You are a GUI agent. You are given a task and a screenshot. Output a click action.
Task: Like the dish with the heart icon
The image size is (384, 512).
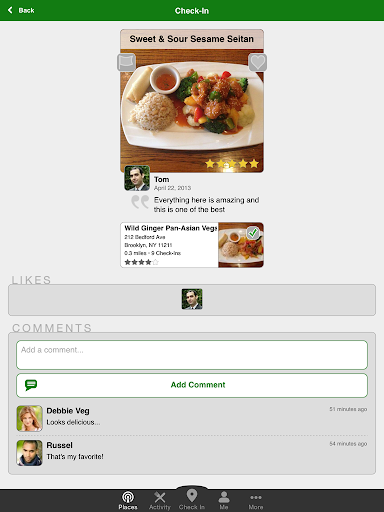pyautogui.click(x=257, y=62)
